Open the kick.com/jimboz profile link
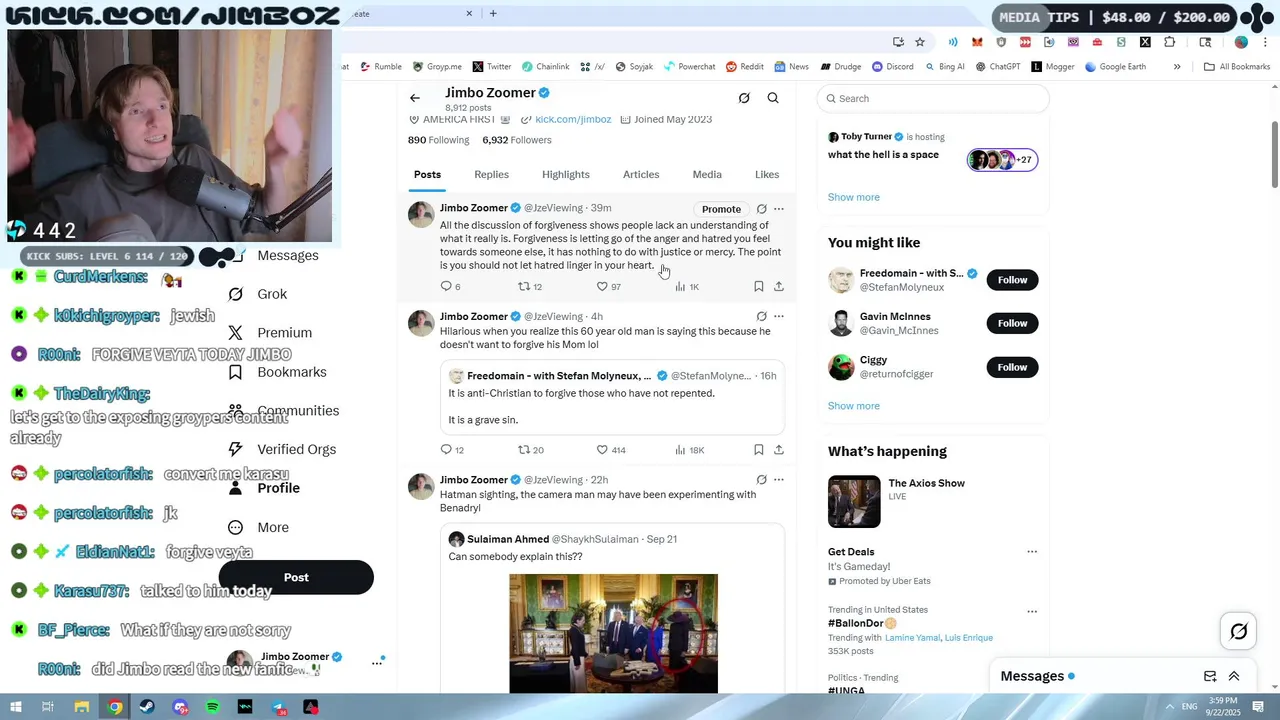Image resolution: width=1280 pixels, height=720 pixels. (x=573, y=119)
